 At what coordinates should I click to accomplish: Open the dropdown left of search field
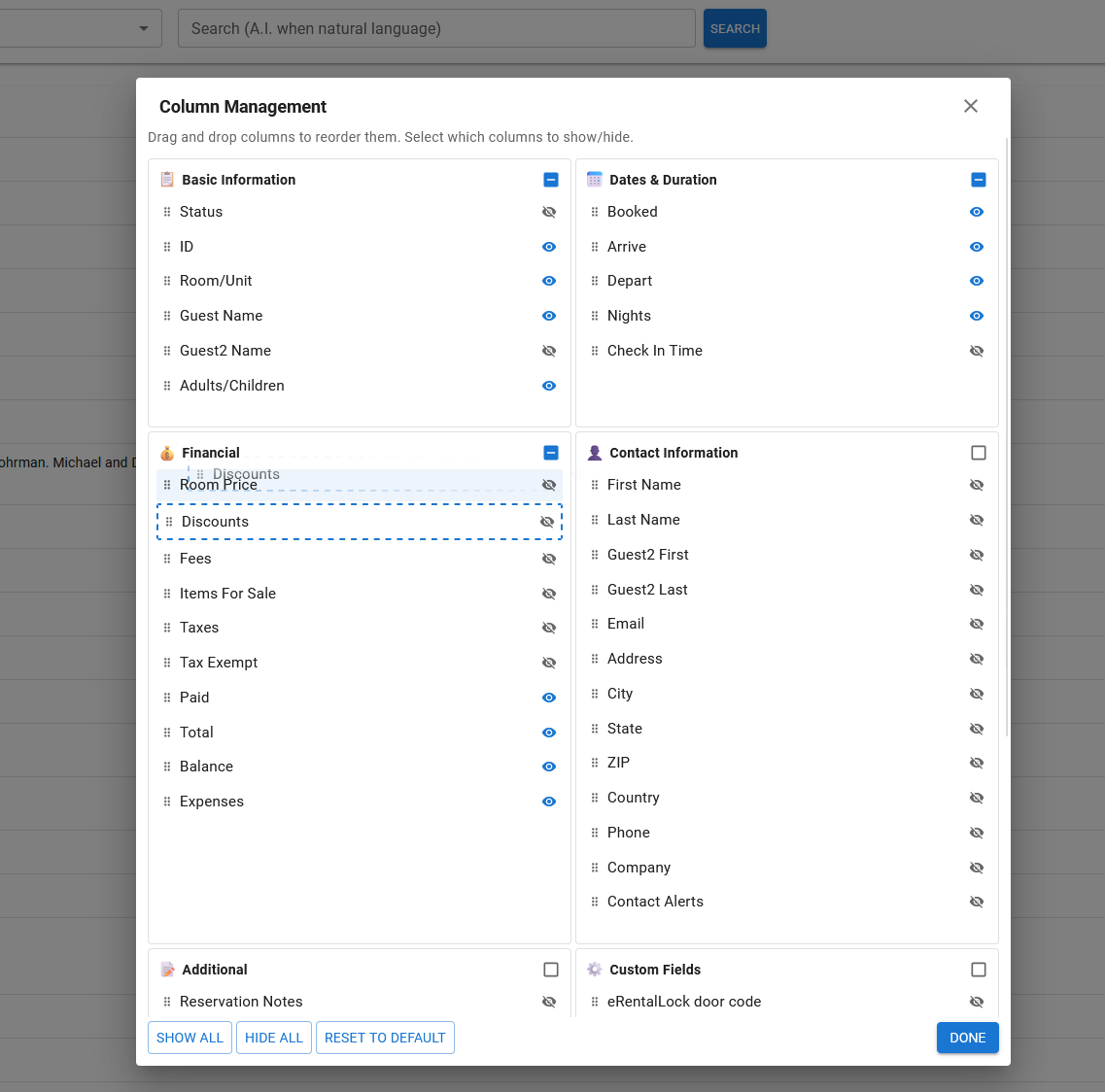tap(144, 28)
